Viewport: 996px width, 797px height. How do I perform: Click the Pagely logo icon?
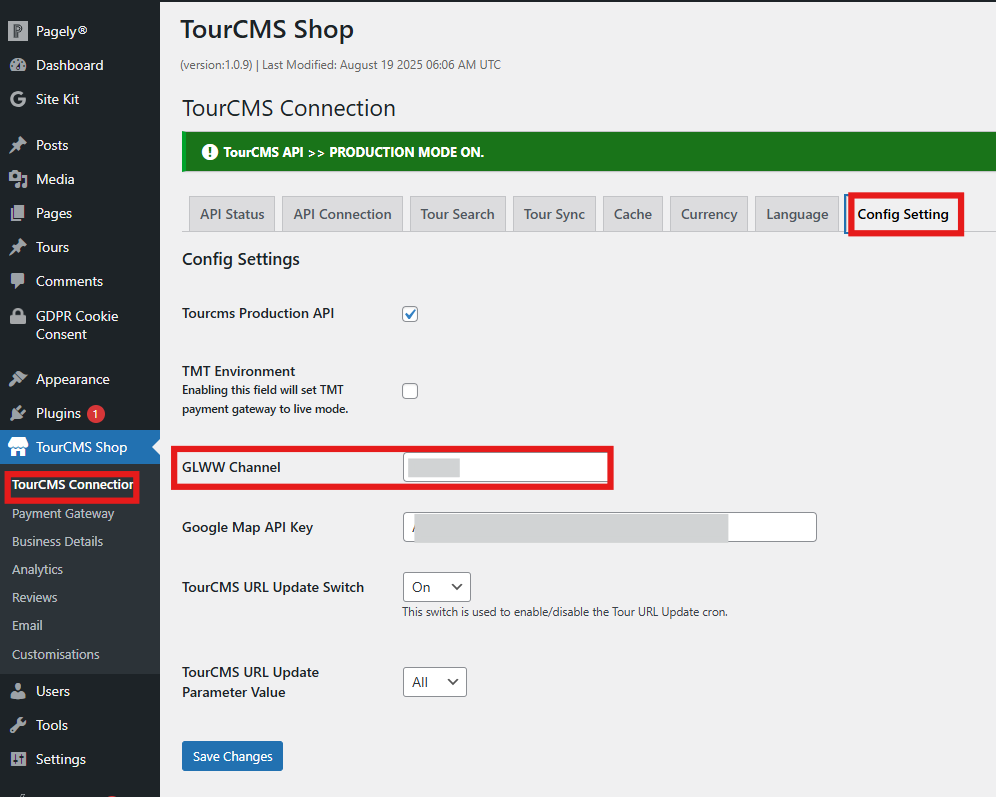(x=18, y=30)
